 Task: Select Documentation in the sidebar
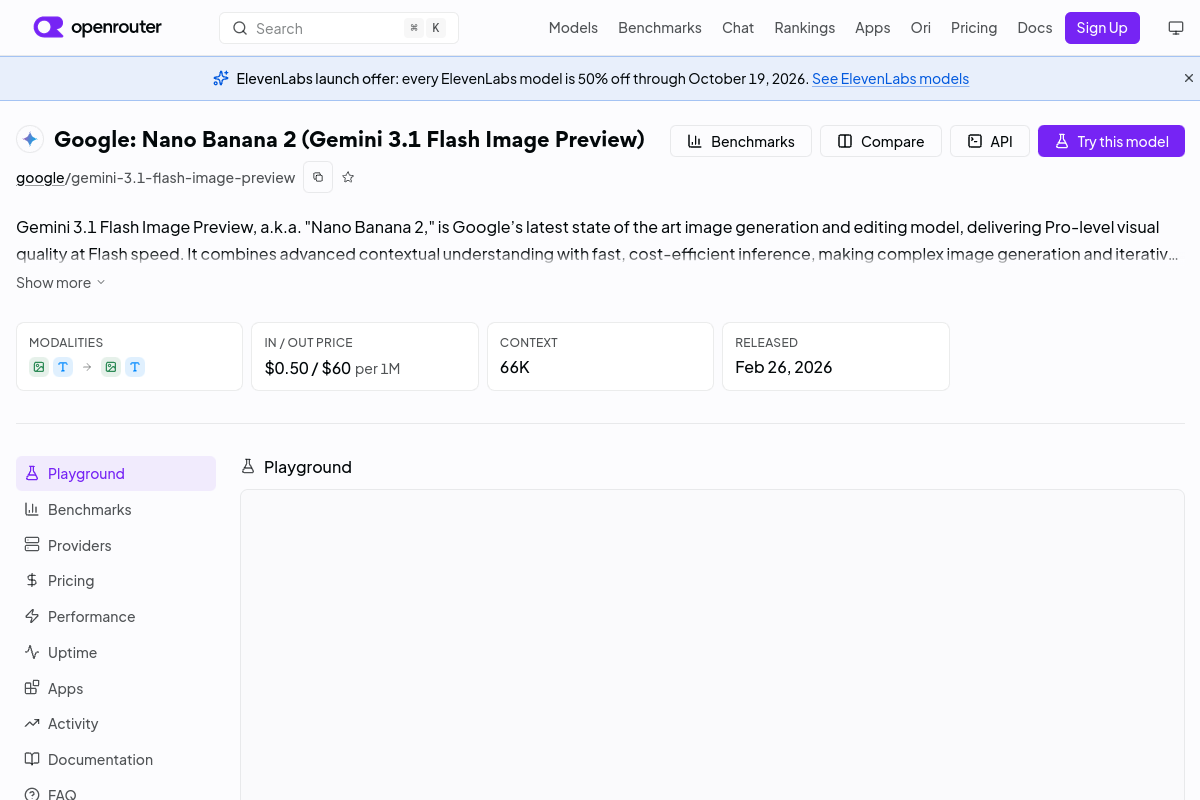[116, 759]
